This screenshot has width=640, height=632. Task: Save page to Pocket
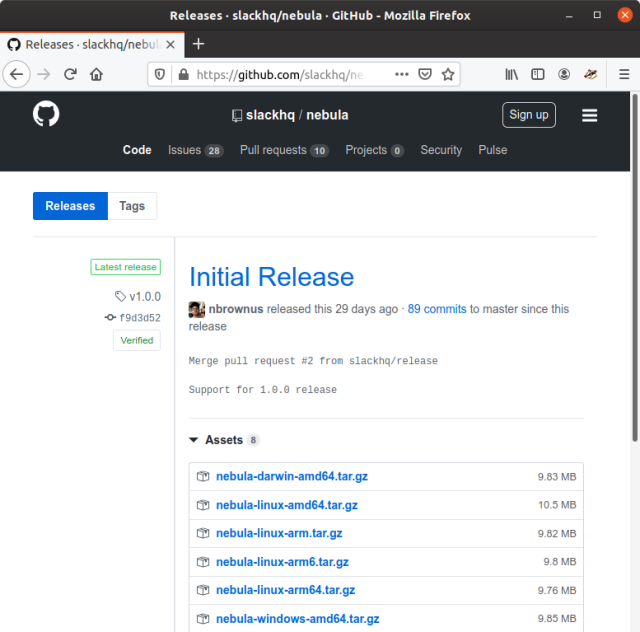pos(425,74)
